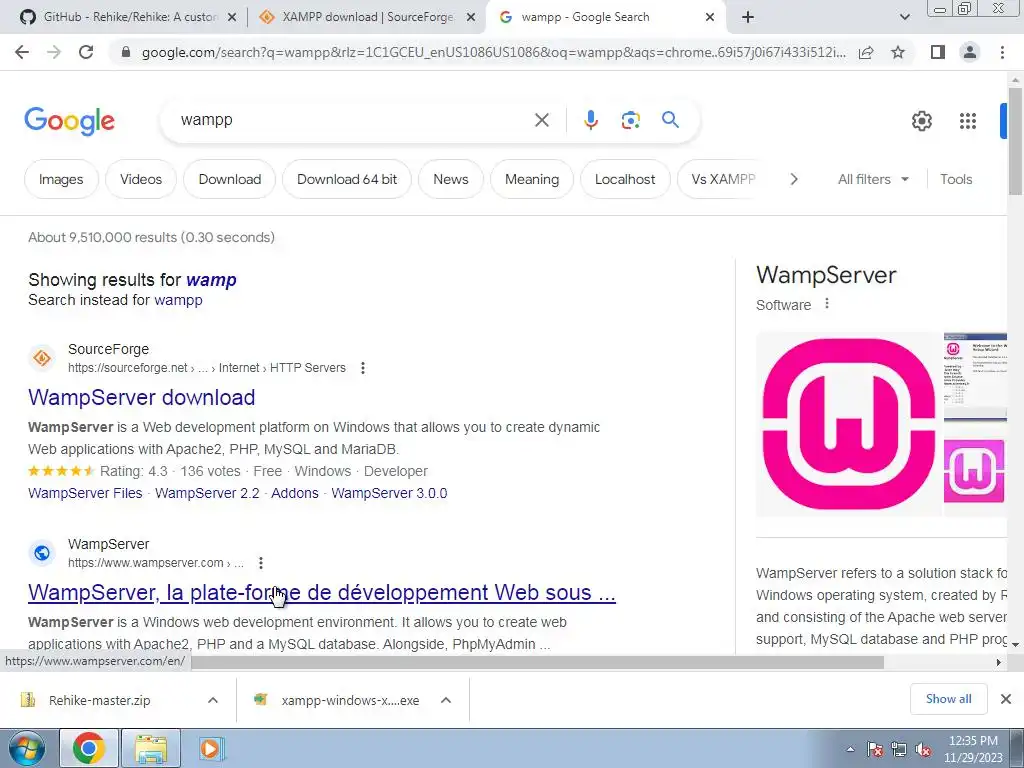Click the page vertical scrollbar

click(x=1015, y=141)
